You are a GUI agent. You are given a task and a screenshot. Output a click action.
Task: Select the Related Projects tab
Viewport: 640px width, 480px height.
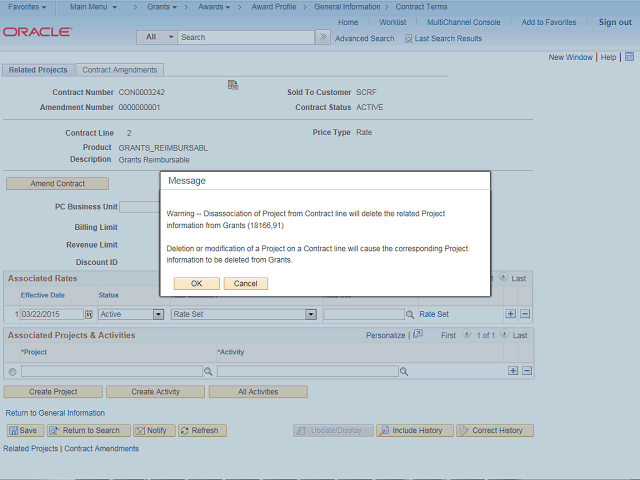38,70
